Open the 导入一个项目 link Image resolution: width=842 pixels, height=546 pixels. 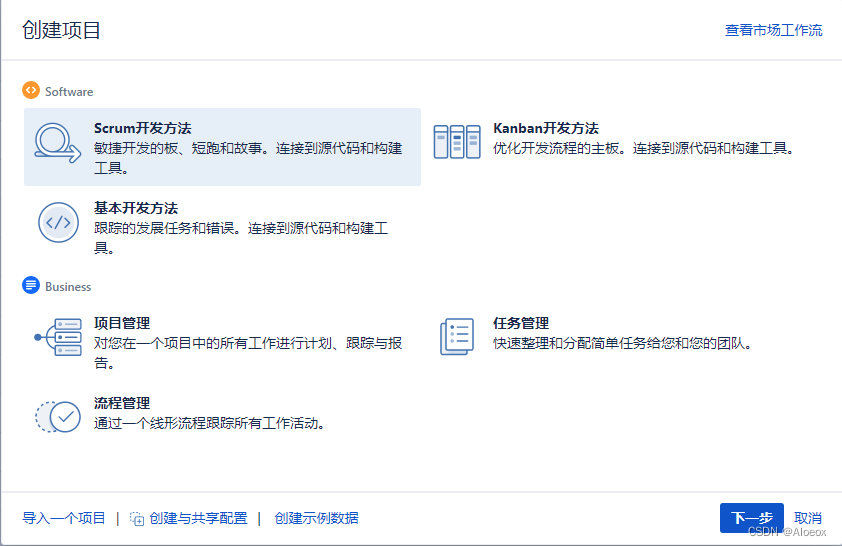coord(63,518)
